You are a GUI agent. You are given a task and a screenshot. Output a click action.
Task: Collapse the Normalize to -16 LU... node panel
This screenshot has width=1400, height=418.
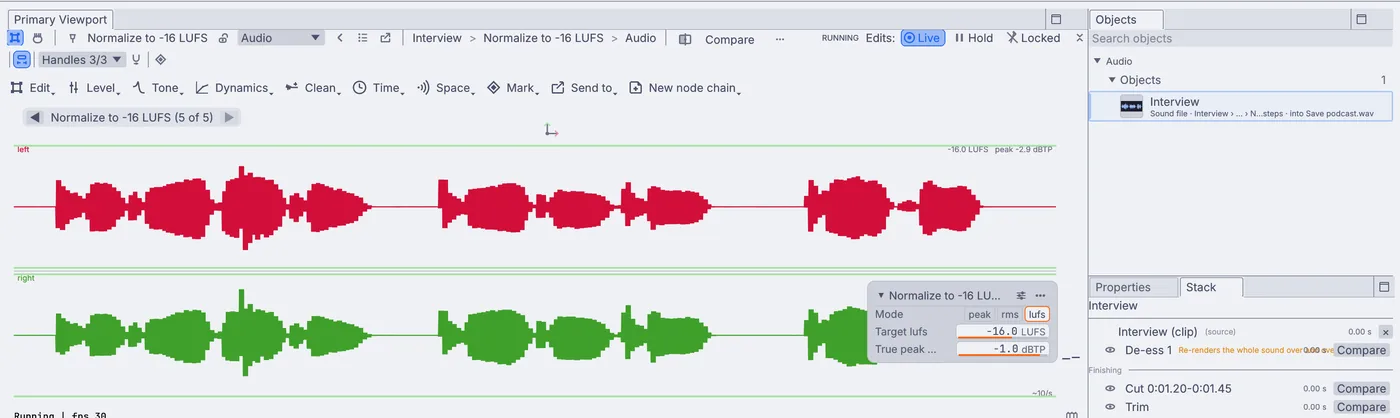[881, 296]
